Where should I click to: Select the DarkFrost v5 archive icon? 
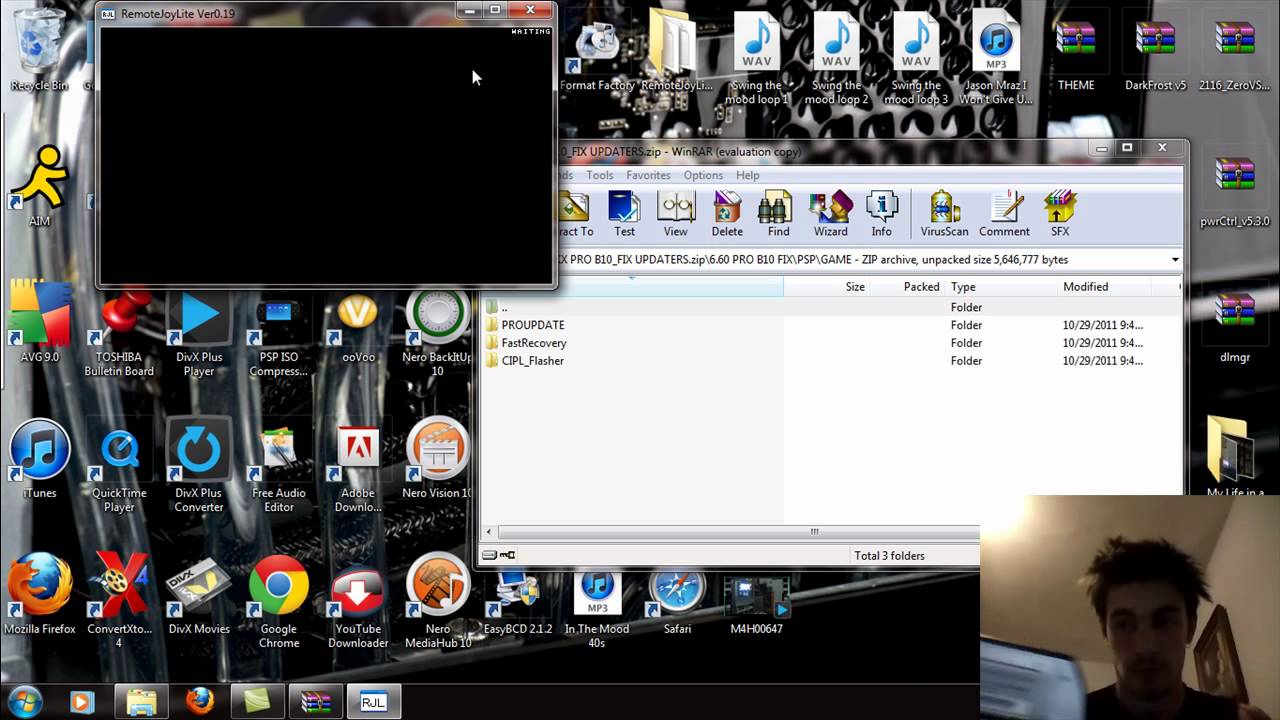tap(1155, 54)
